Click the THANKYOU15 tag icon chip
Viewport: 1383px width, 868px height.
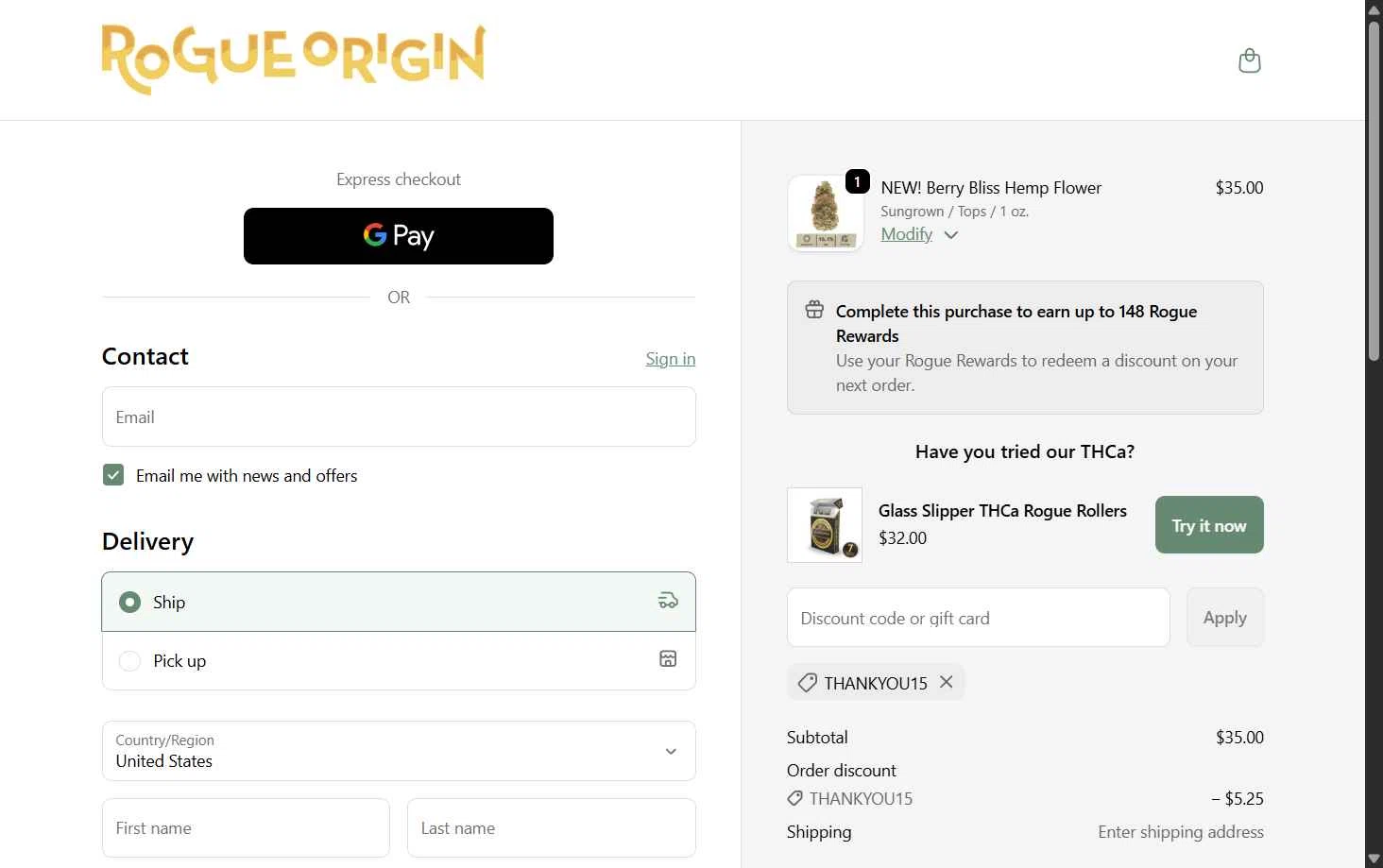pyautogui.click(x=808, y=683)
